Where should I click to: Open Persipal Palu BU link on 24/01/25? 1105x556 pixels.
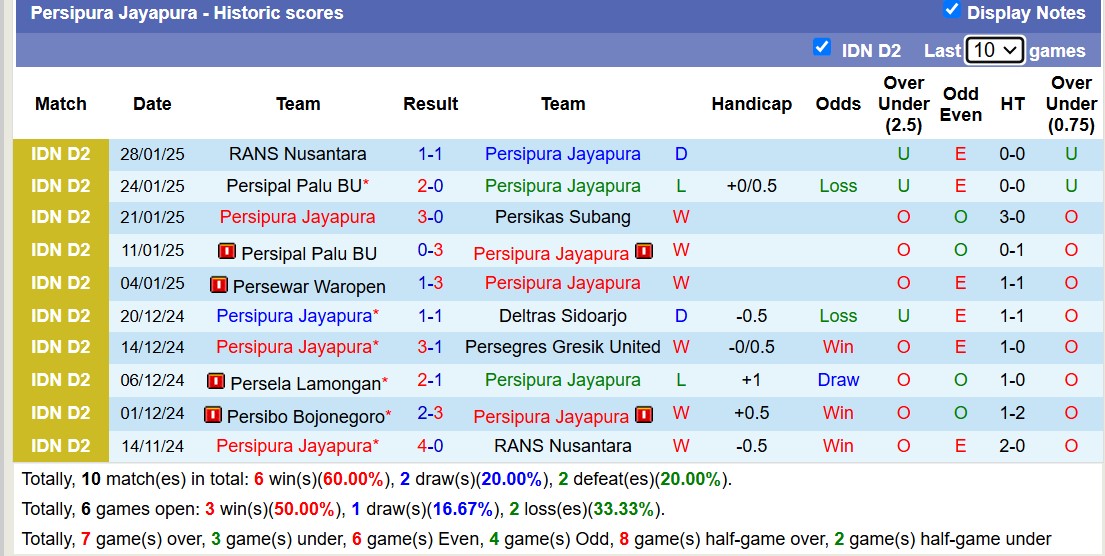click(293, 186)
